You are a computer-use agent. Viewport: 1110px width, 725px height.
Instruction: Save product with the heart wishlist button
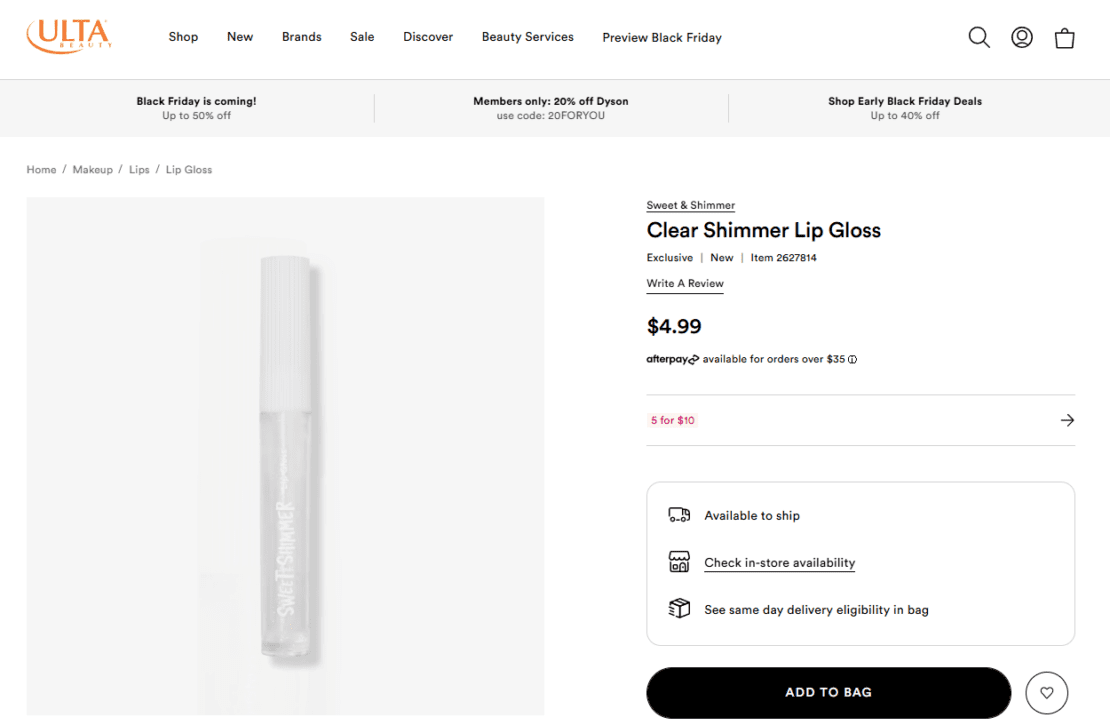click(x=1047, y=692)
